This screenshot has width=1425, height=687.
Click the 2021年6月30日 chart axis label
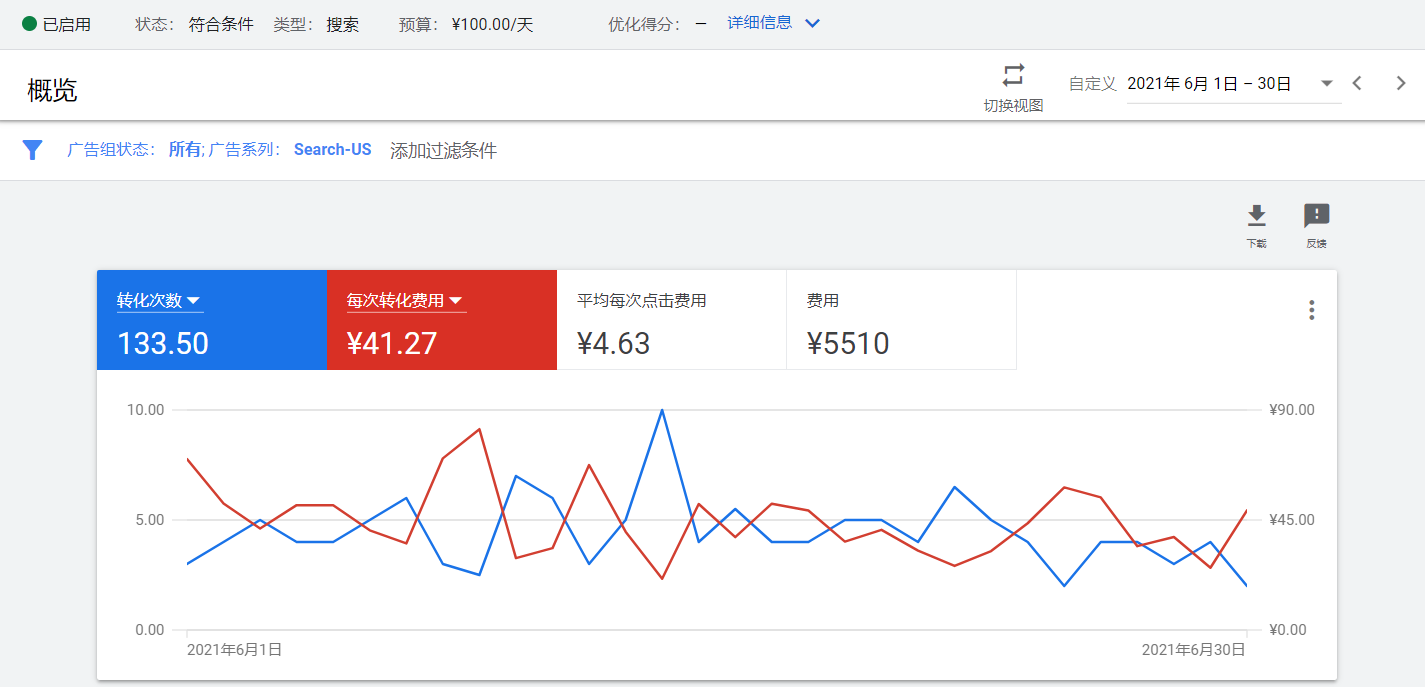pos(1193,650)
